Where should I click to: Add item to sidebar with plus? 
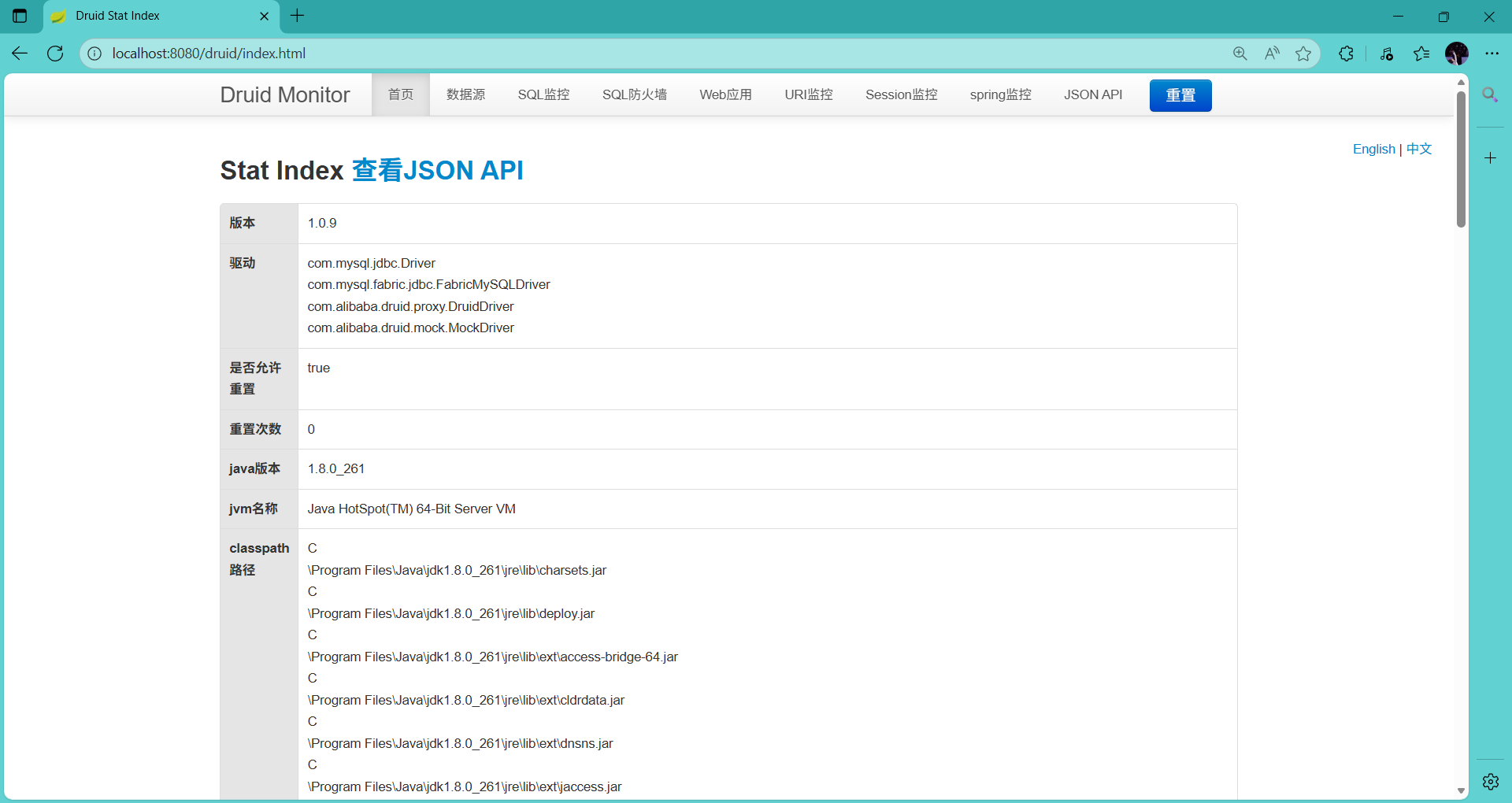click(1490, 158)
